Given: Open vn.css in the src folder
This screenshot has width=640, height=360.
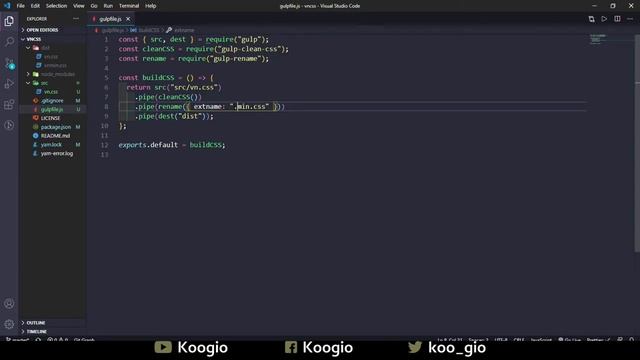Looking at the screenshot, I should click(x=51, y=92).
